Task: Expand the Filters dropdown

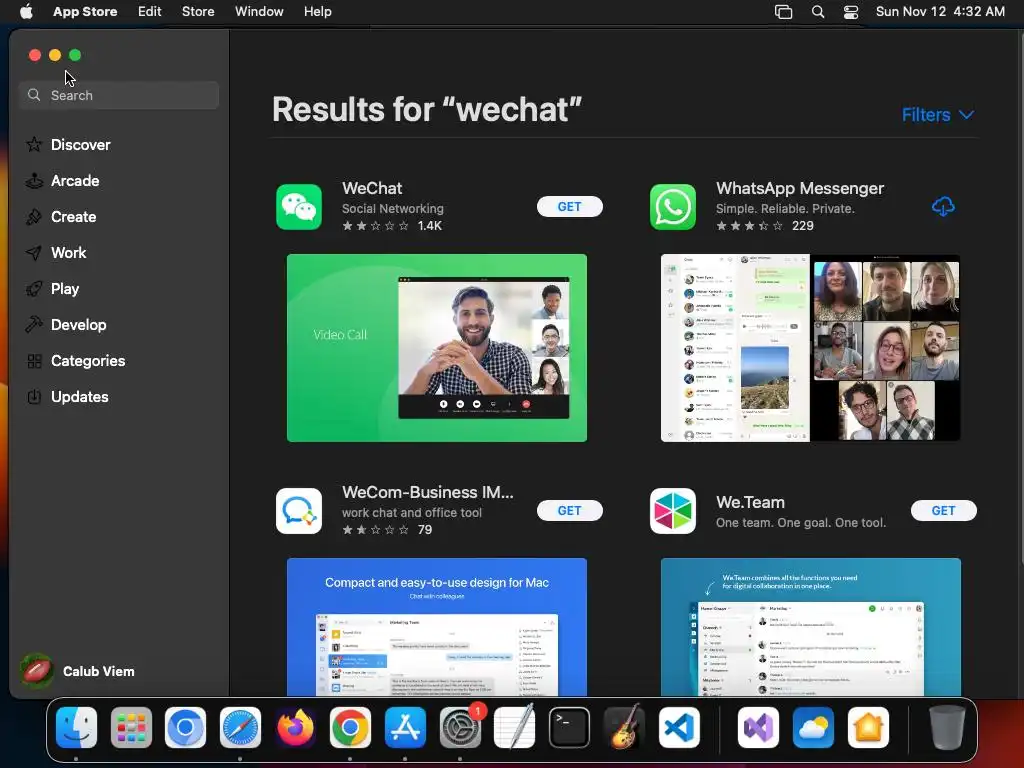Action: (x=938, y=115)
